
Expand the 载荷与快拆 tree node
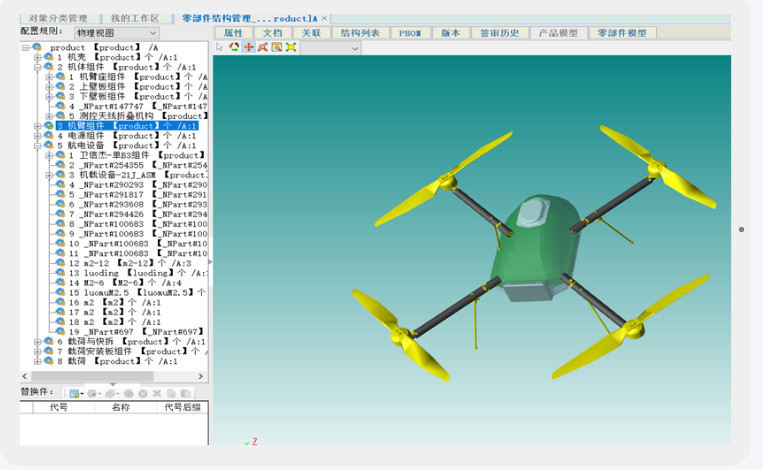37,342
